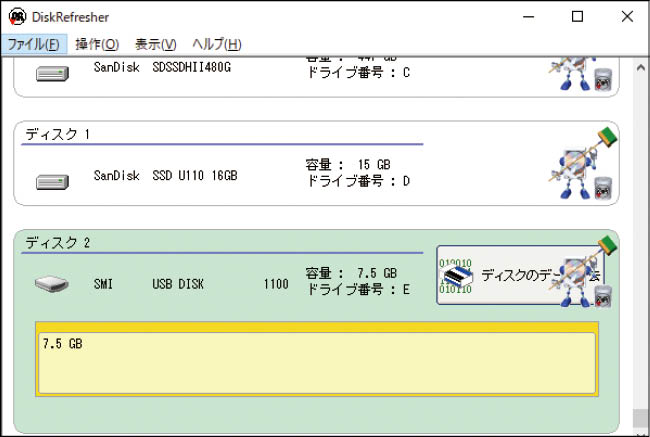This screenshot has height=437, width=650.
Task: Click the ディスク 2 header label
Action: click(58, 242)
